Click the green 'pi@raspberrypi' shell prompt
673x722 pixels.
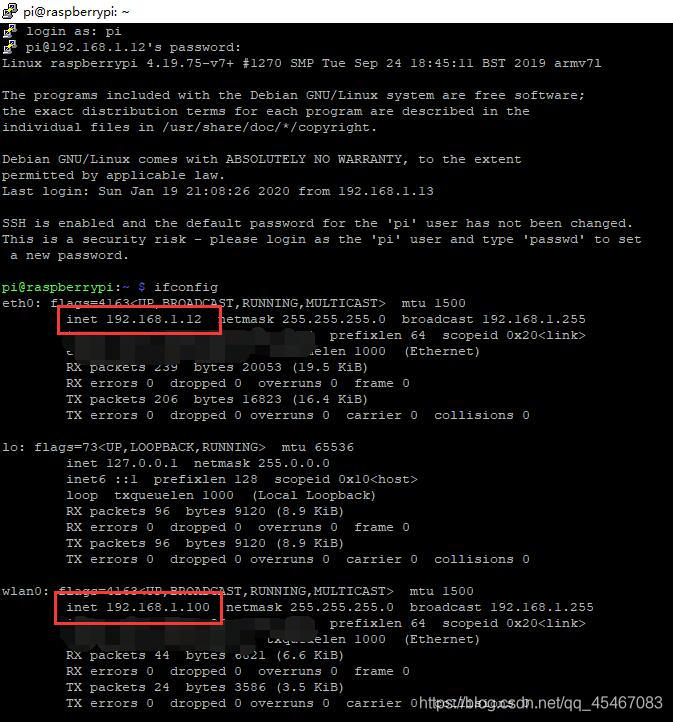[58, 287]
